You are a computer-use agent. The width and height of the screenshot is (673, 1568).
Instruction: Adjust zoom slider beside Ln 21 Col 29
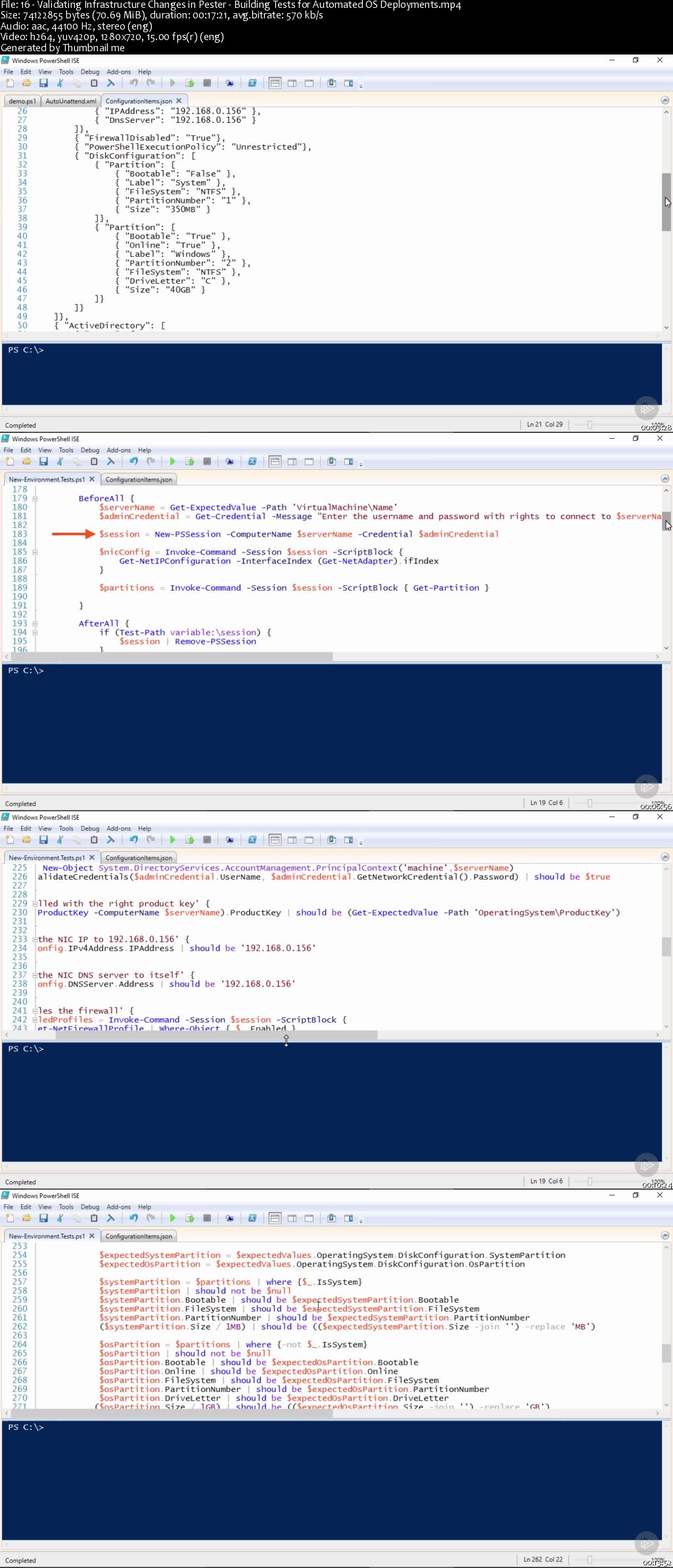coord(590,424)
